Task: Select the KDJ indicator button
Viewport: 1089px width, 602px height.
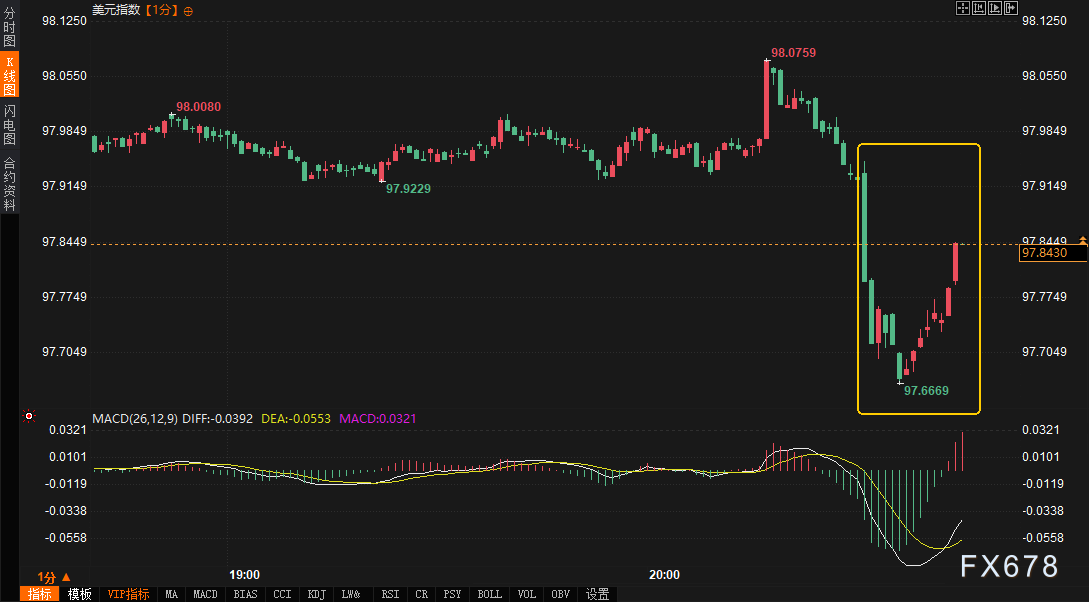Action: click(317, 594)
